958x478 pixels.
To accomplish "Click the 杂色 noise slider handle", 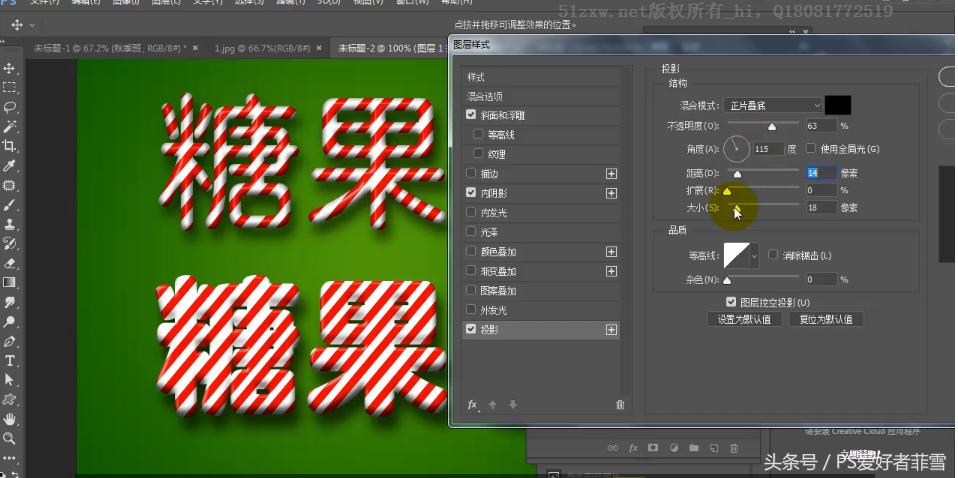I will [x=727, y=281].
